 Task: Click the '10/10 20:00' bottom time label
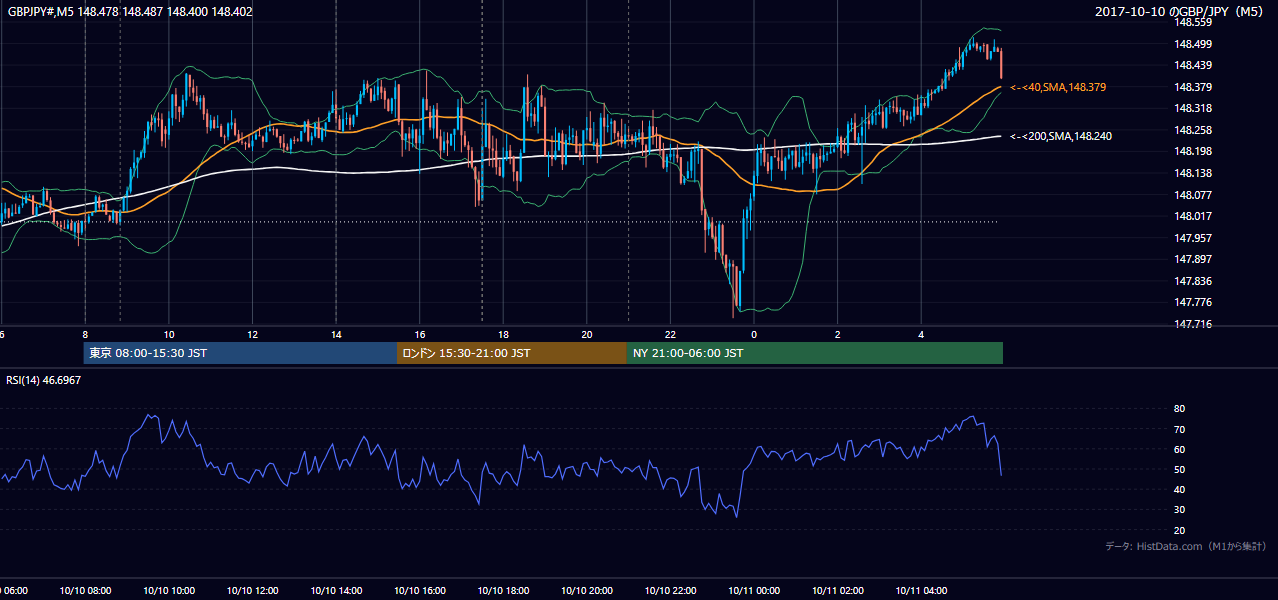coord(587,591)
